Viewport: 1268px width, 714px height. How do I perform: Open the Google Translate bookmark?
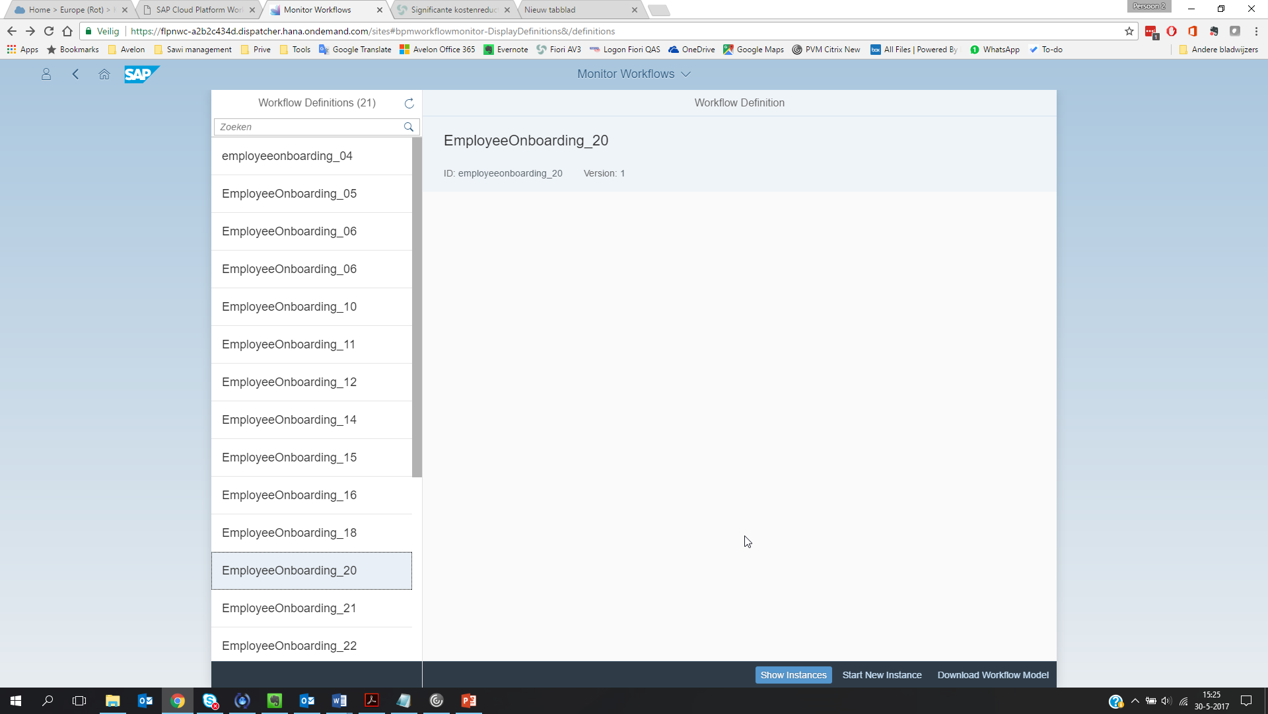pyautogui.click(x=355, y=49)
